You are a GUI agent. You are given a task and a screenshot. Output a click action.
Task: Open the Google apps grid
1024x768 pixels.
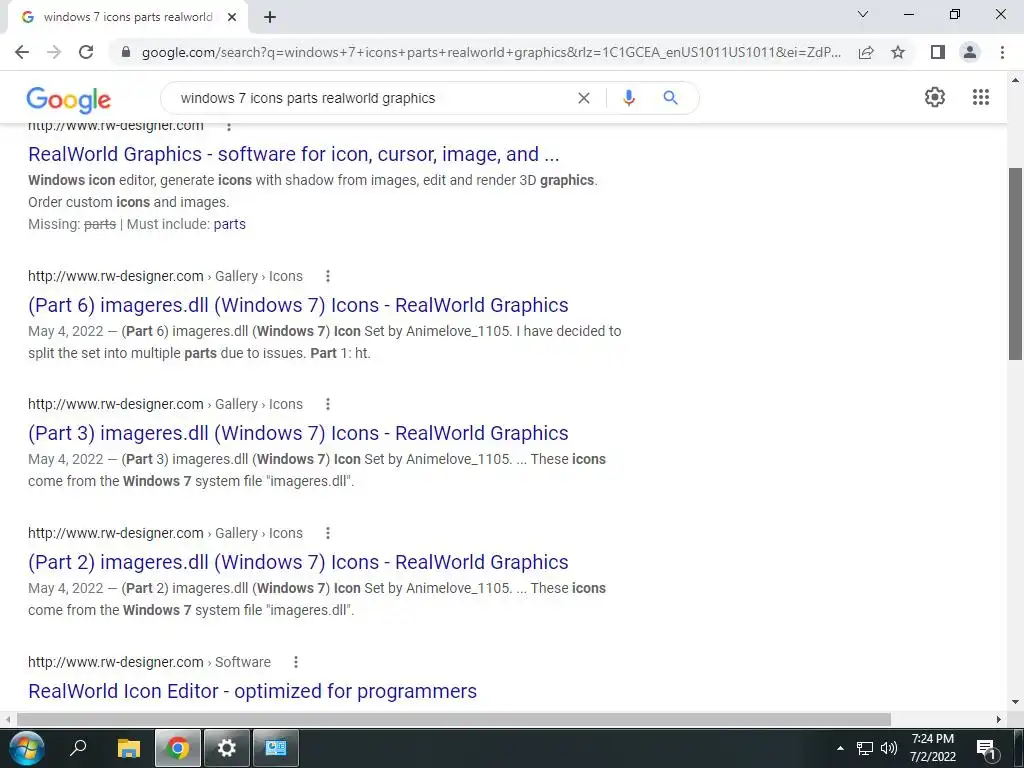tap(981, 97)
